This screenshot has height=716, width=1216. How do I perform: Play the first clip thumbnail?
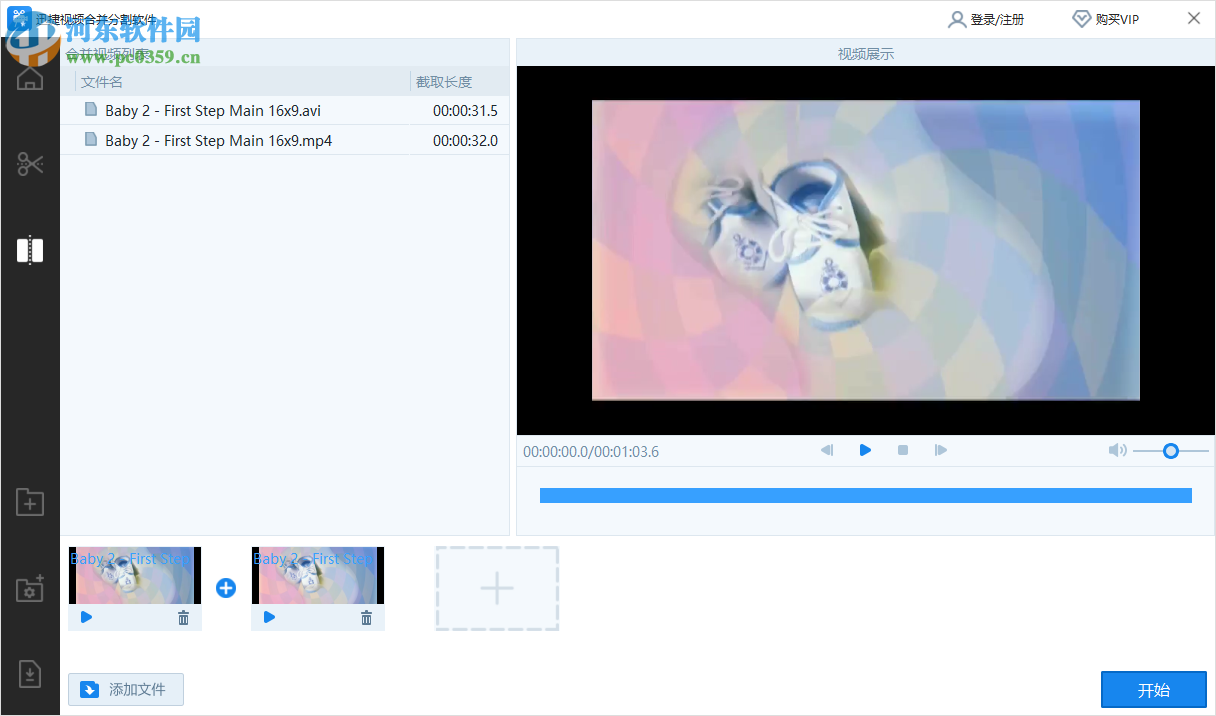[x=86, y=617]
